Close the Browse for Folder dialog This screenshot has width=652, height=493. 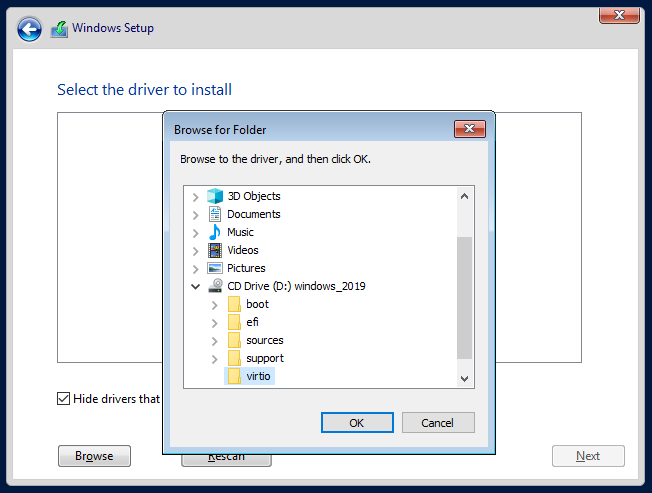coord(469,129)
